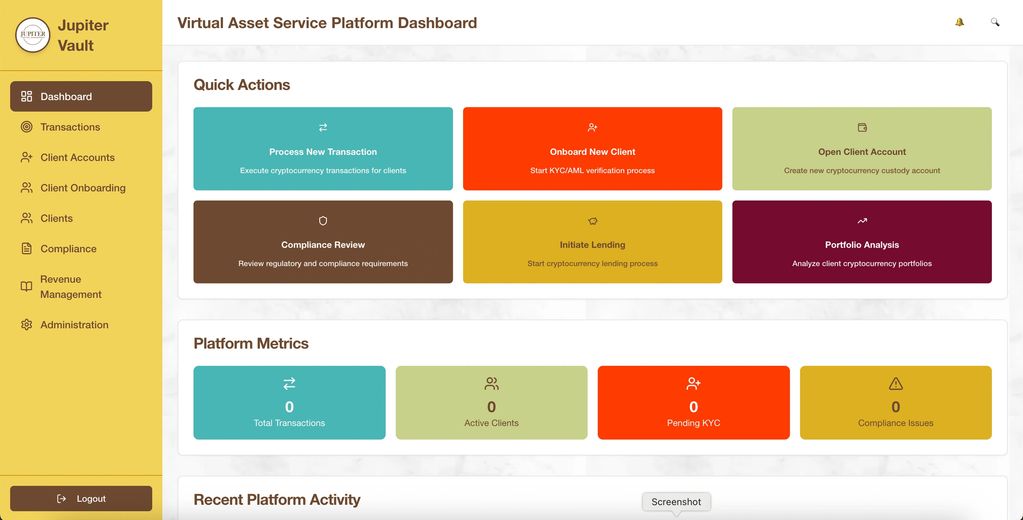Click the Revenue Management book icon

pyautogui.click(x=27, y=287)
